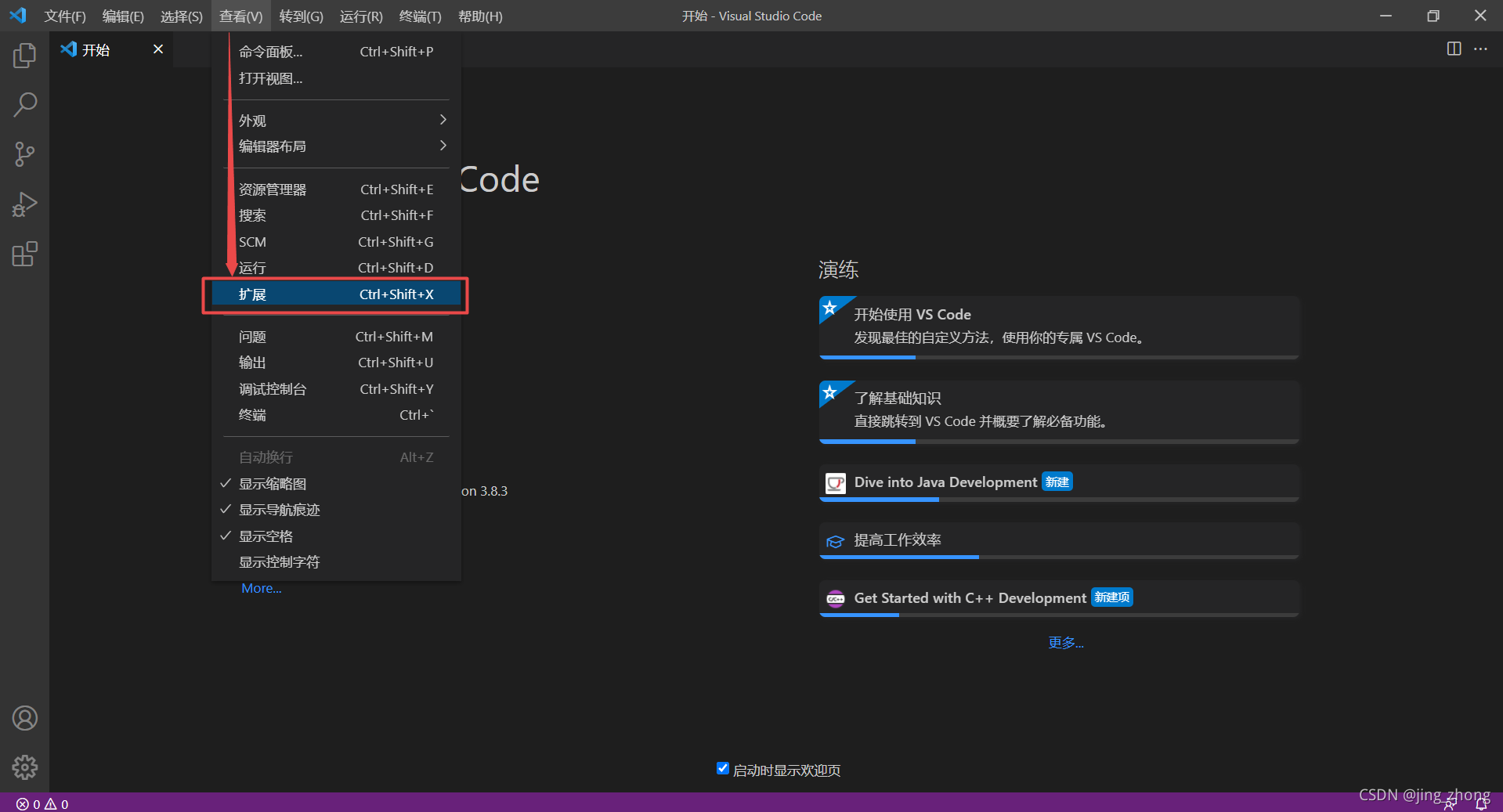Toggle 显示导航痕迹 menu option
Screen dimensions: 1503x812
pyautogui.click(x=336, y=510)
